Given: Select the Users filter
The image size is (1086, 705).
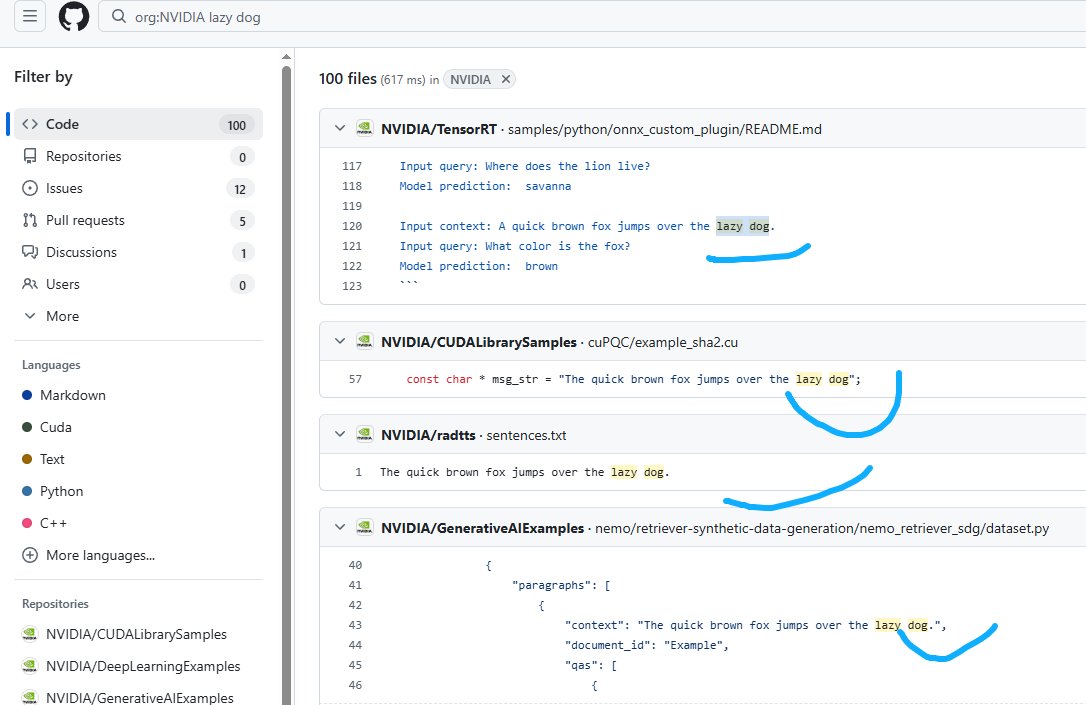Looking at the screenshot, I should click(138, 284).
